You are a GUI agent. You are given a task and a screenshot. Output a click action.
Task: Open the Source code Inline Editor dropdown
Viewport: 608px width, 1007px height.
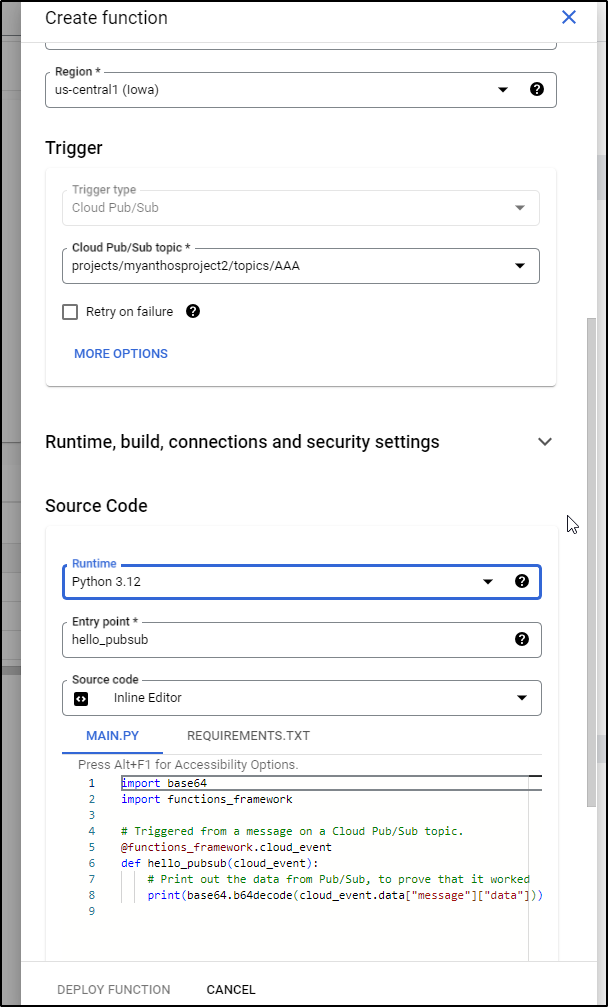pyautogui.click(x=302, y=698)
